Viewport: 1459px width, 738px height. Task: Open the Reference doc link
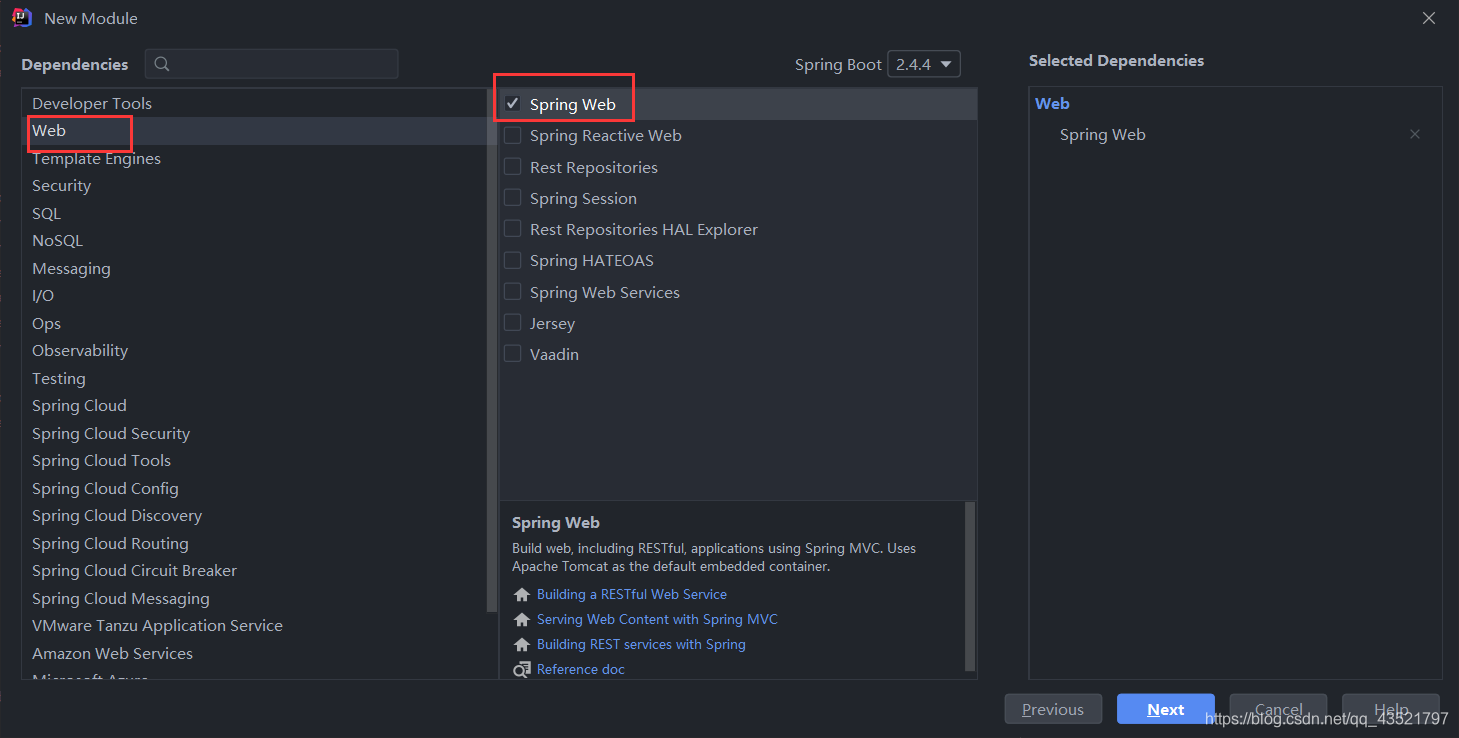pos(581,670)
